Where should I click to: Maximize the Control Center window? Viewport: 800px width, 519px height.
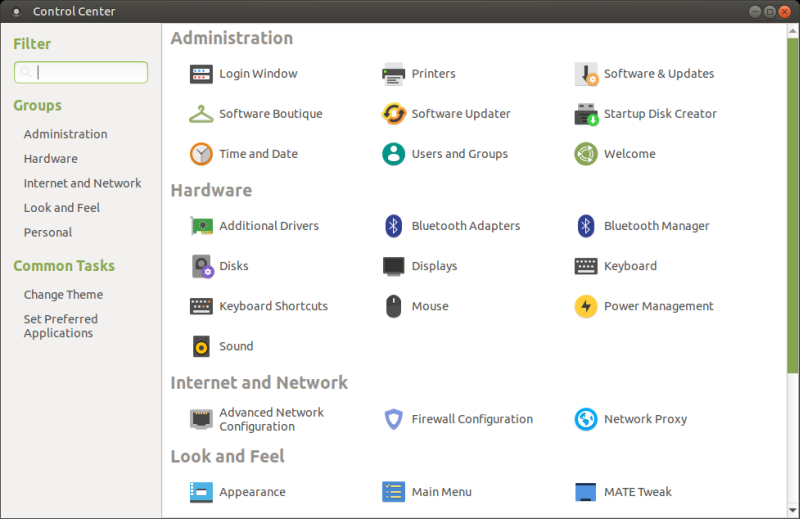[x=770, y=11]
